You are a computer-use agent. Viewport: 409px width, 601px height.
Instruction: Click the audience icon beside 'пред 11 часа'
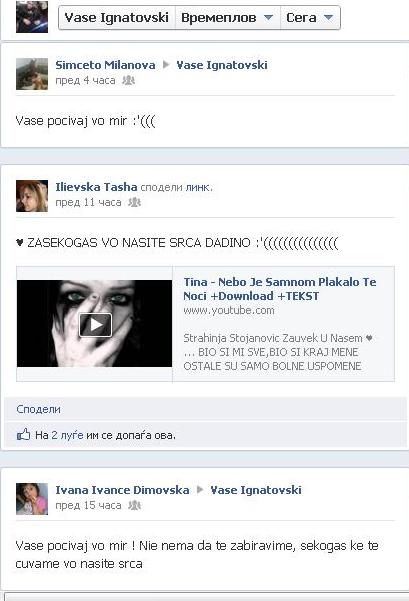pyautogui.click(x=135, y=202)
